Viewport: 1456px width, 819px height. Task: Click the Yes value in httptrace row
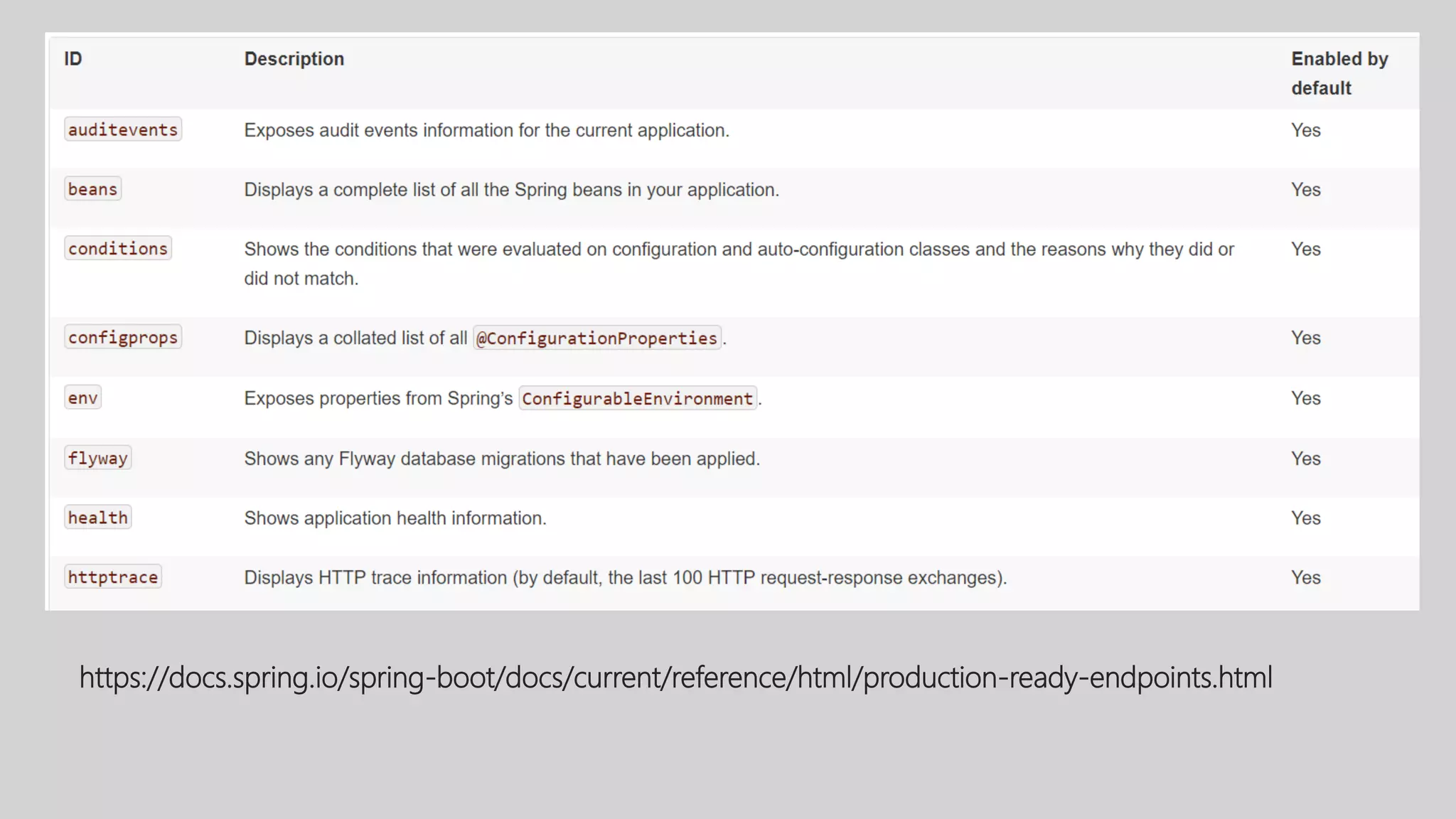tap(1306, 577)
